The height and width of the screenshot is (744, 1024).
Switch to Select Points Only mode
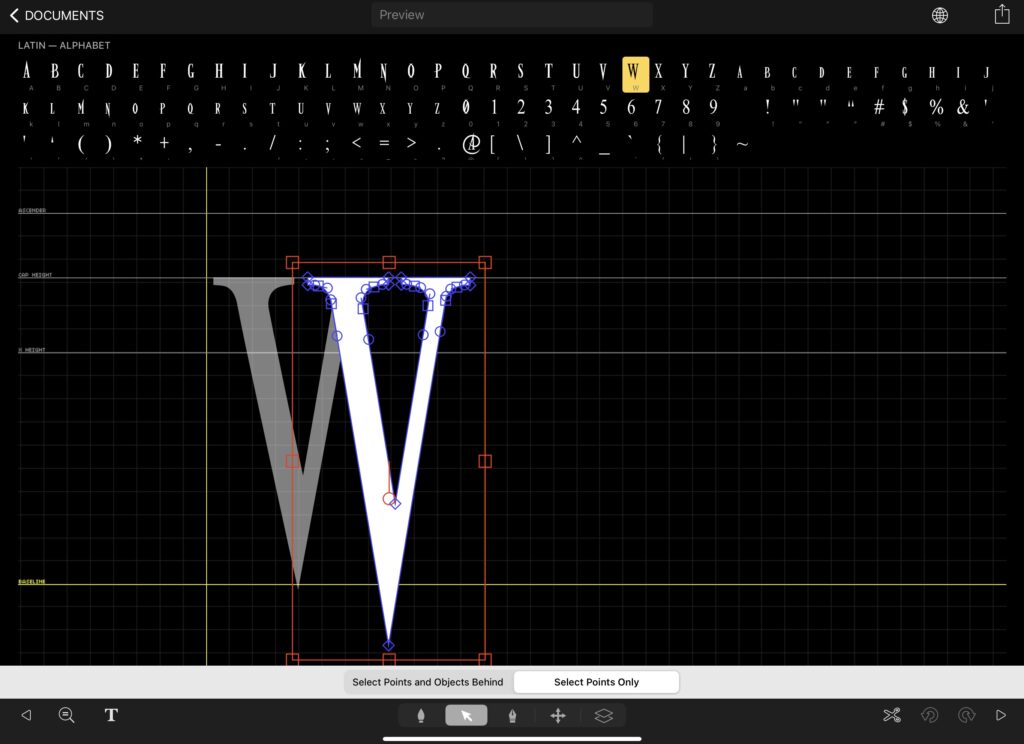pyautogui.click(x=596, y=682)
